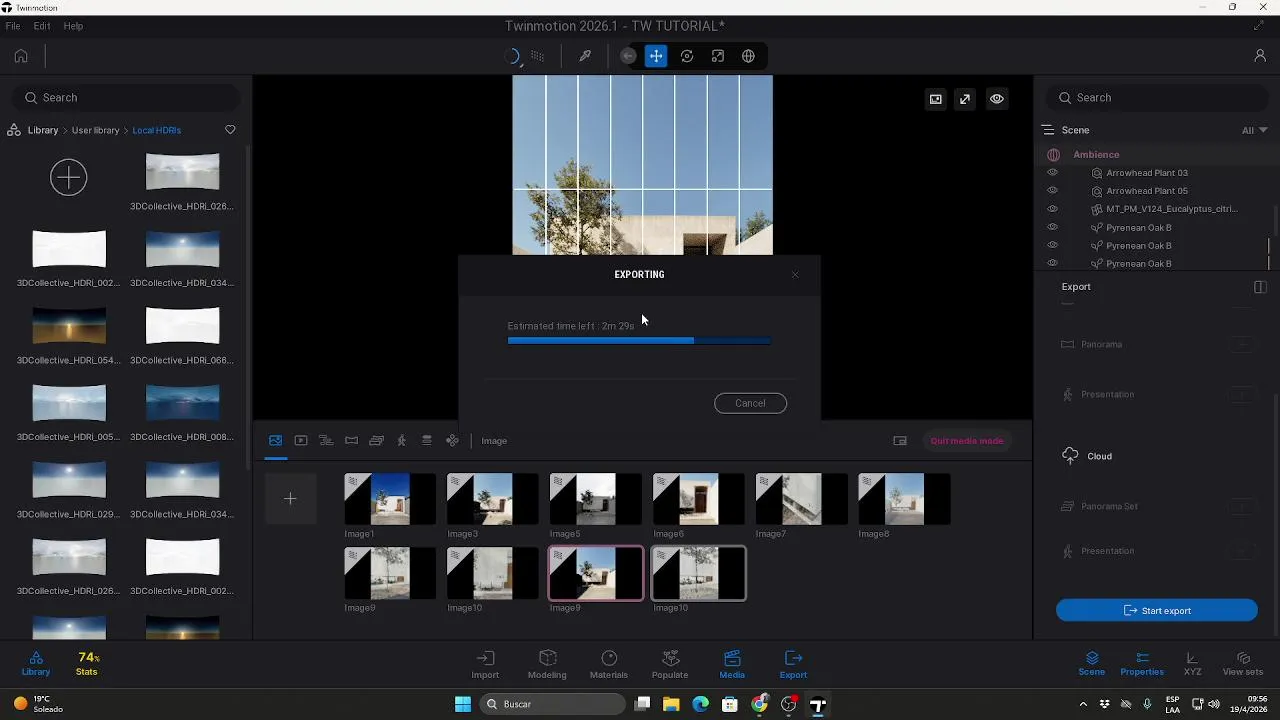
Task: Go to the Home screen icon
Action: point(21,56)
